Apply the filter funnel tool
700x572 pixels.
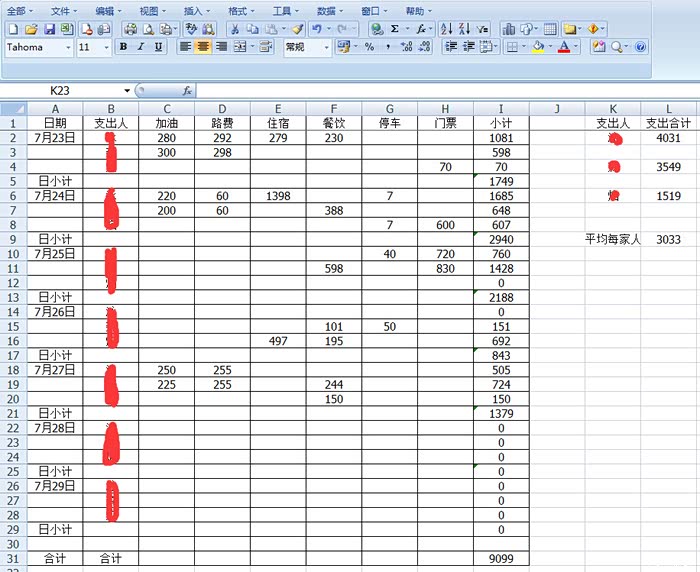pos(482,29)
